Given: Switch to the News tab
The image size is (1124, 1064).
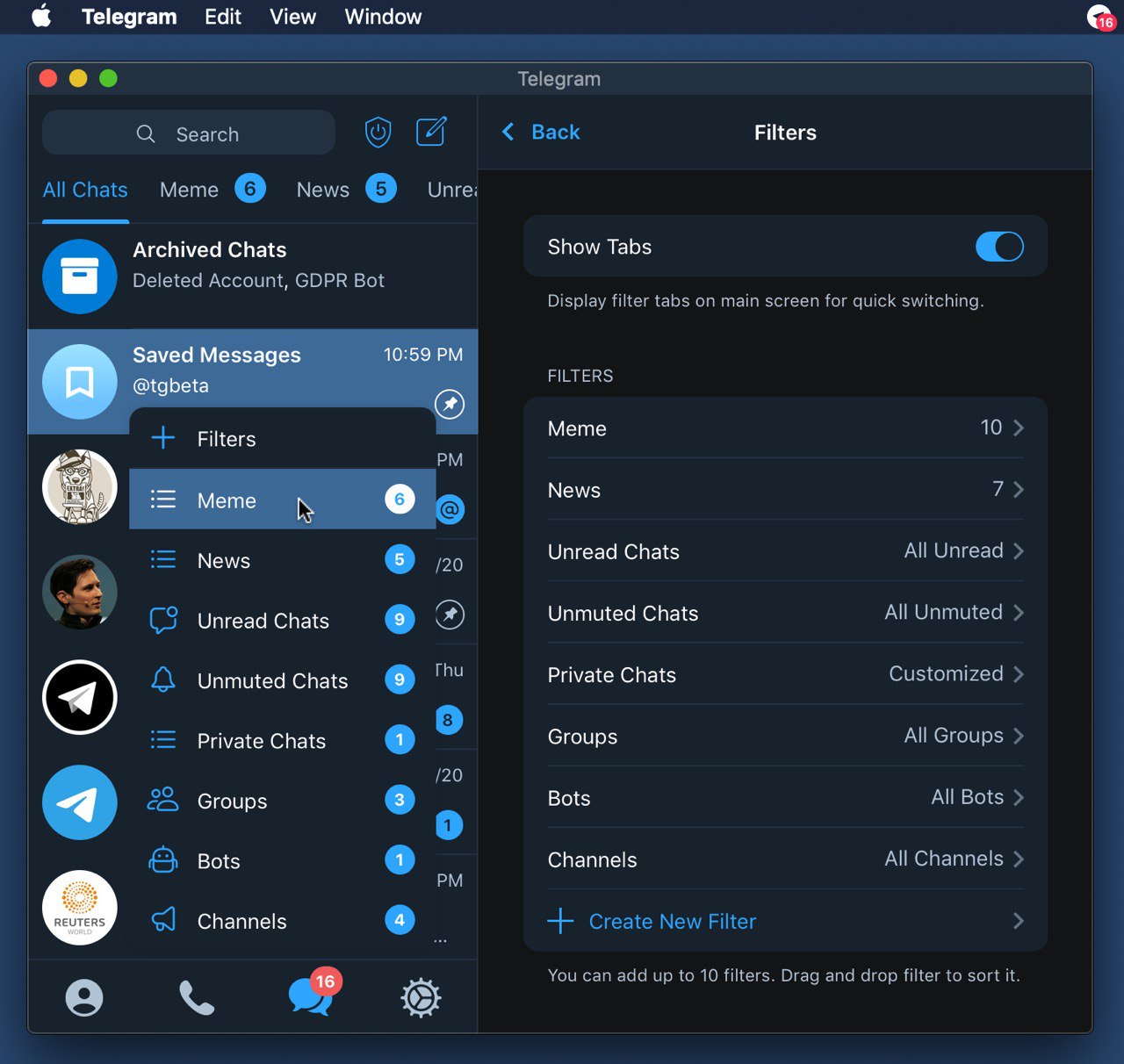Looking at the screenshot, I should (x=347, y=190).
